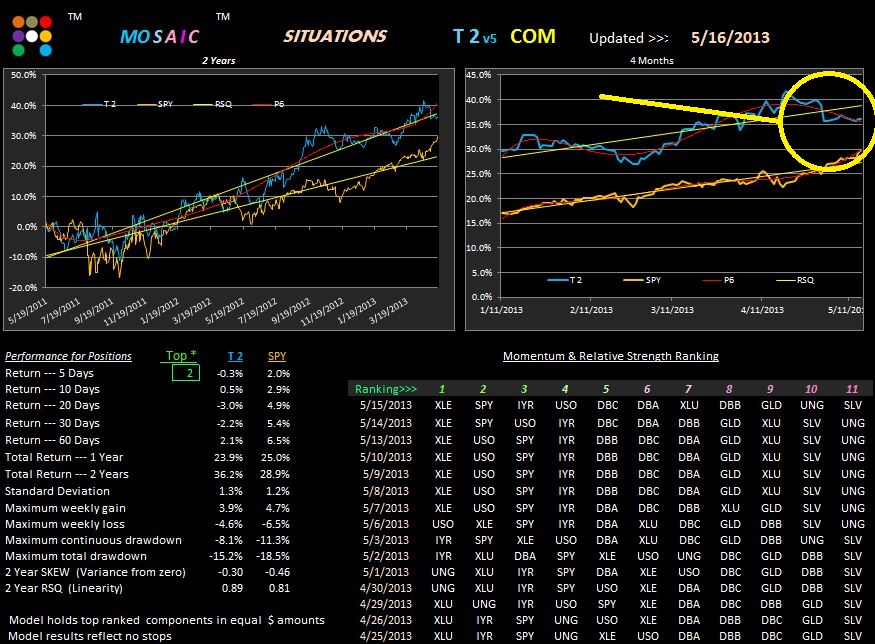This screenshot has height=644, width=875.
Task: Click the -11.3% continuous drawdown value
Action: click(273, 540)
